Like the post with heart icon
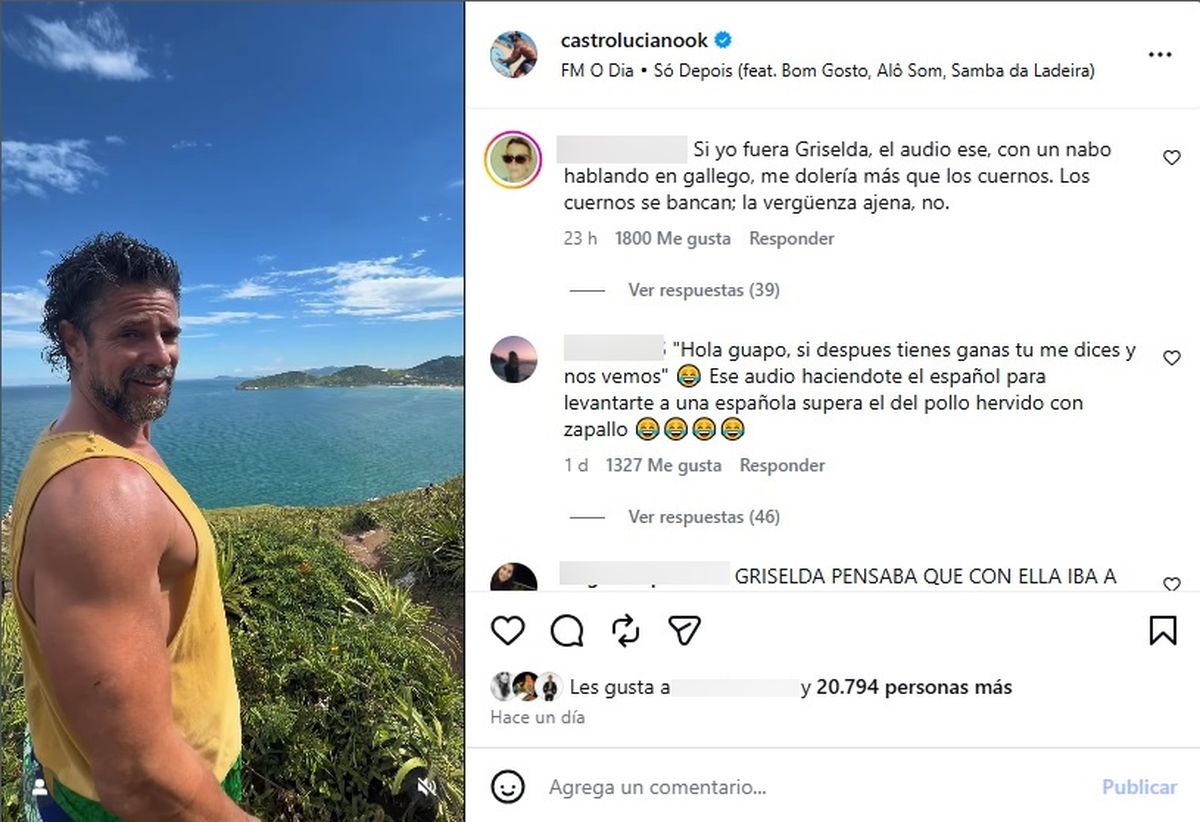1200x822 pixels. click(x=508, y=630)
